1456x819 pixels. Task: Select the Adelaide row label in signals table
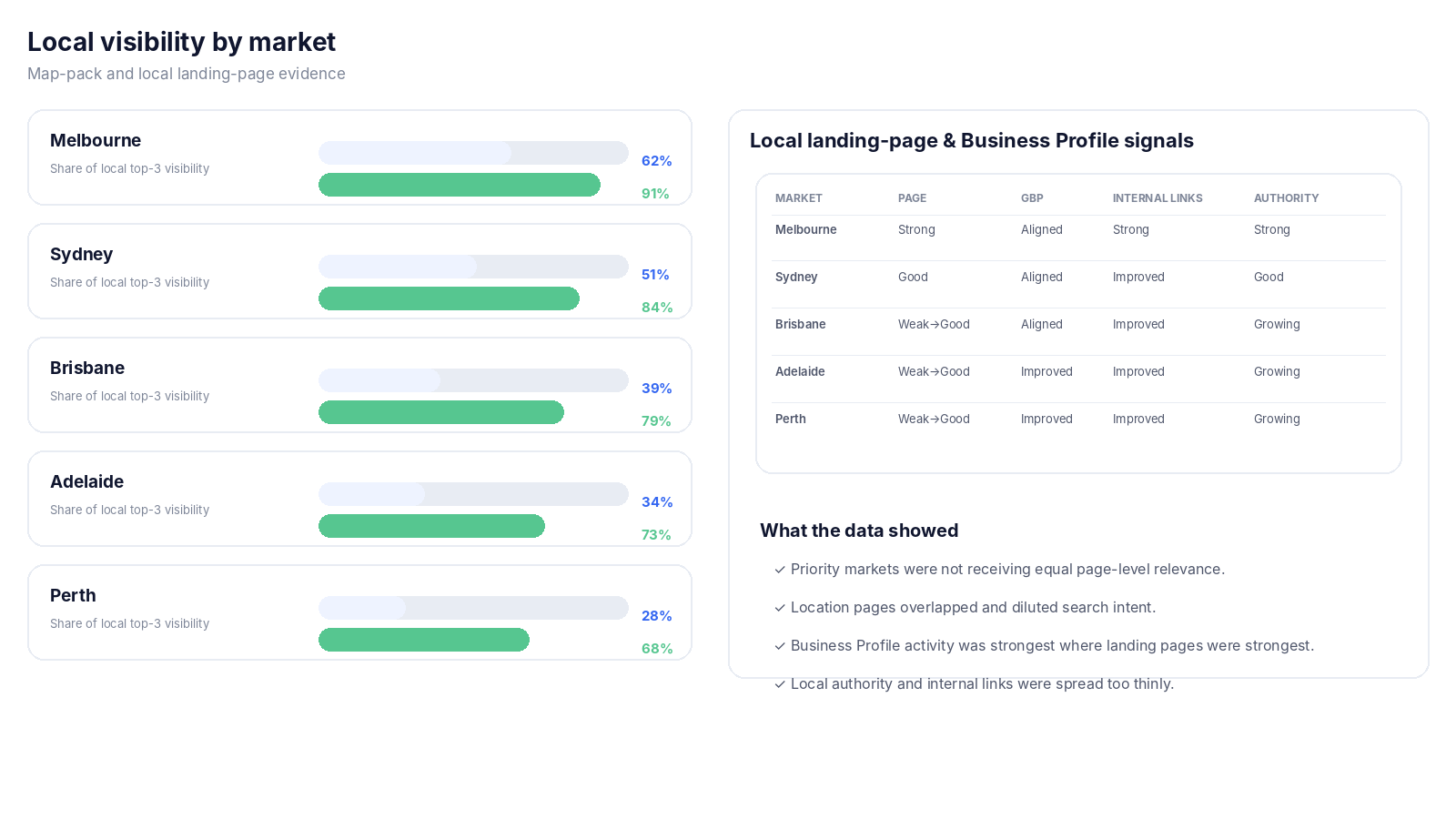[800, 372]
